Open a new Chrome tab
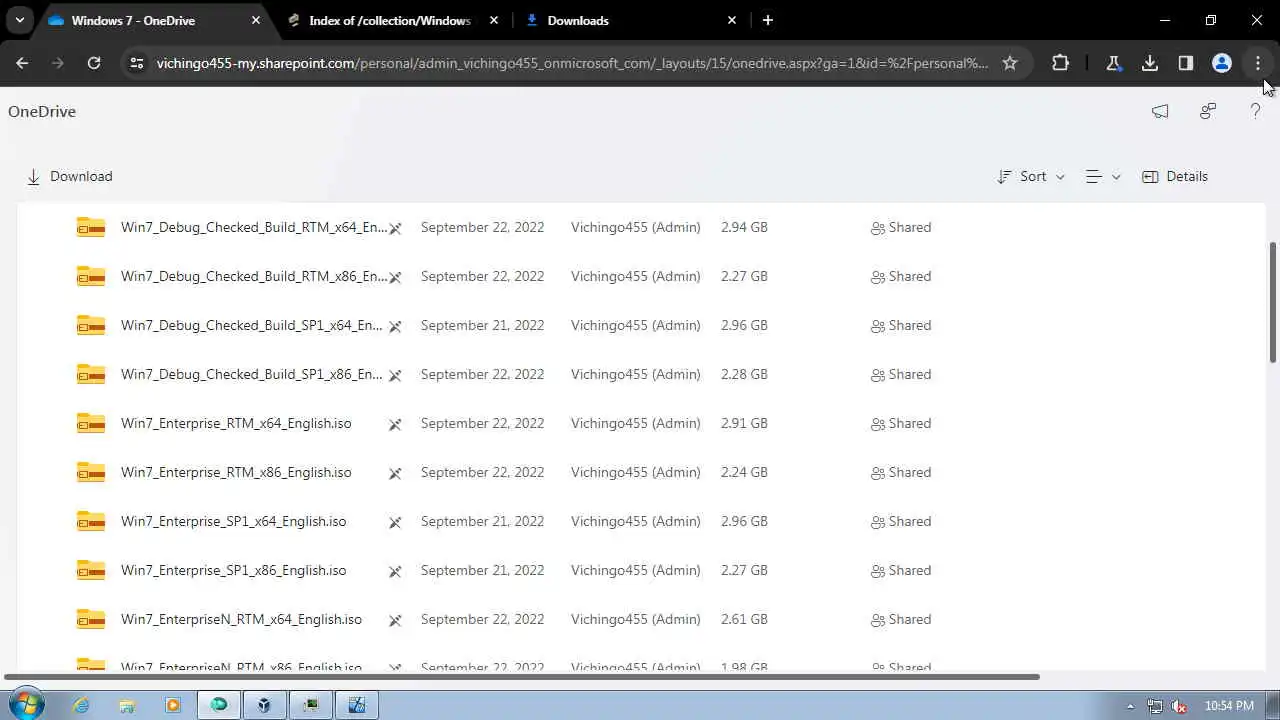This screenshot has width=1280, height=720. [768, 20]
